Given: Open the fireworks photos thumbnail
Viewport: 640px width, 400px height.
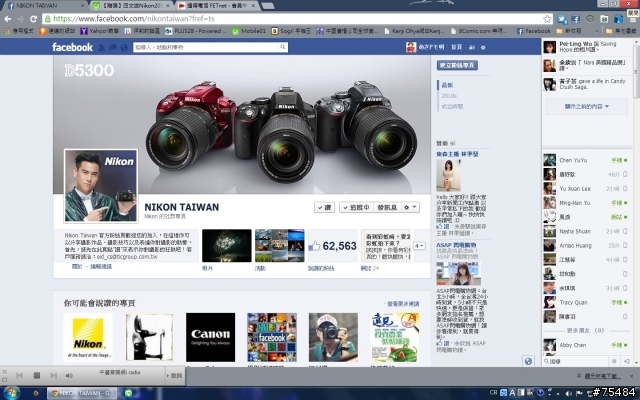Looking at the screenshot, I should point(227,245).
